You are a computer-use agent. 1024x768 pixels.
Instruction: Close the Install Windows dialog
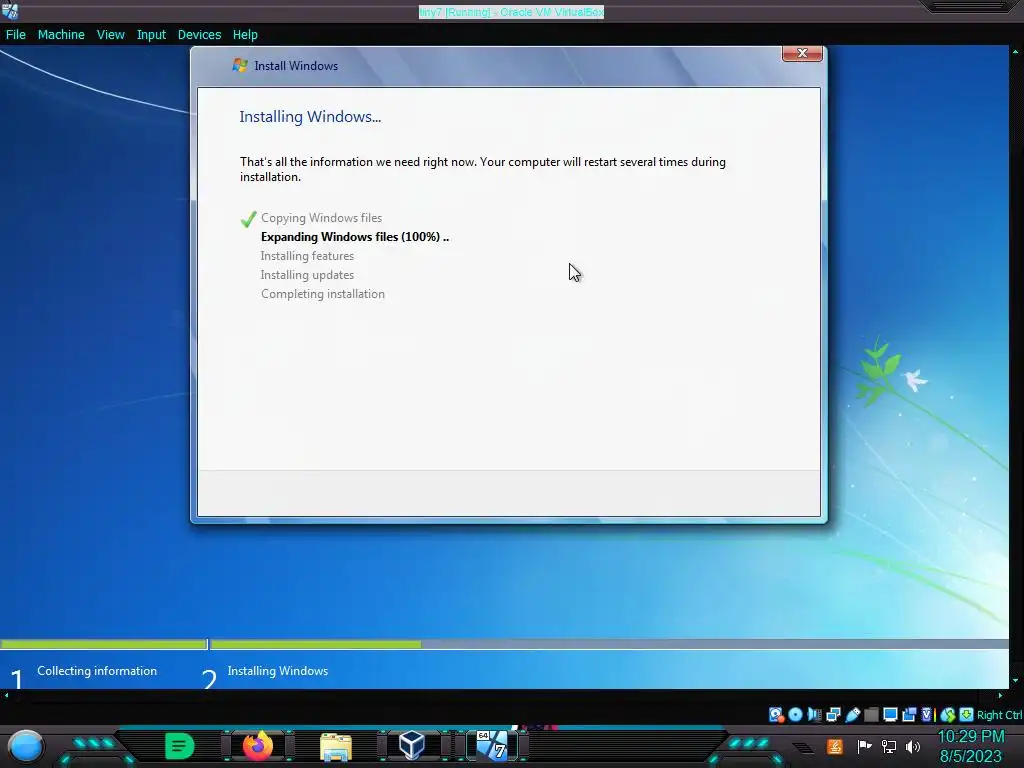pyautogui.click(x=802, y=53)
